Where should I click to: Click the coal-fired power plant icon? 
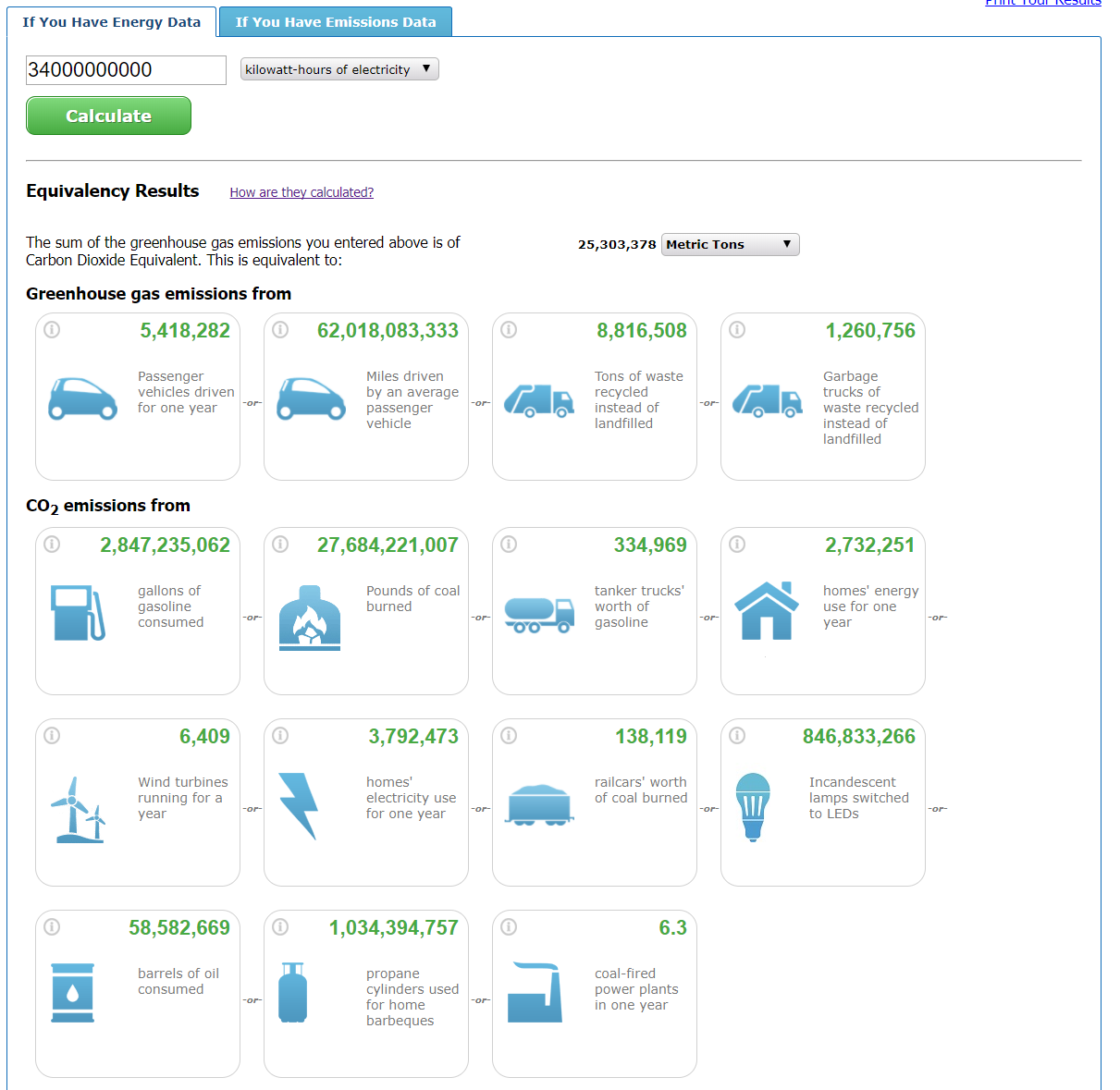coord(535,993)
